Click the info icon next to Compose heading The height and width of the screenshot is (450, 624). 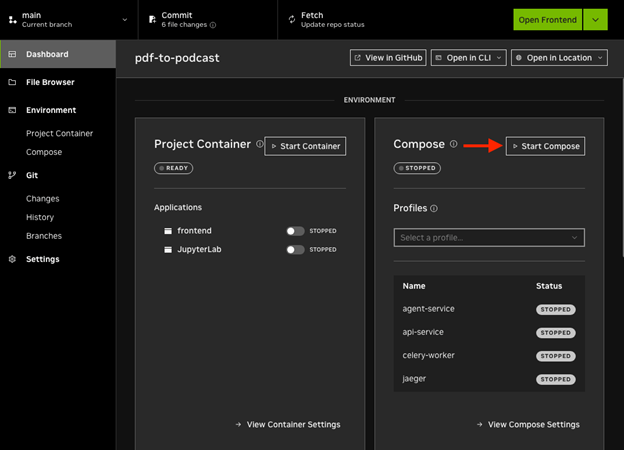click(x=453, y=144)
